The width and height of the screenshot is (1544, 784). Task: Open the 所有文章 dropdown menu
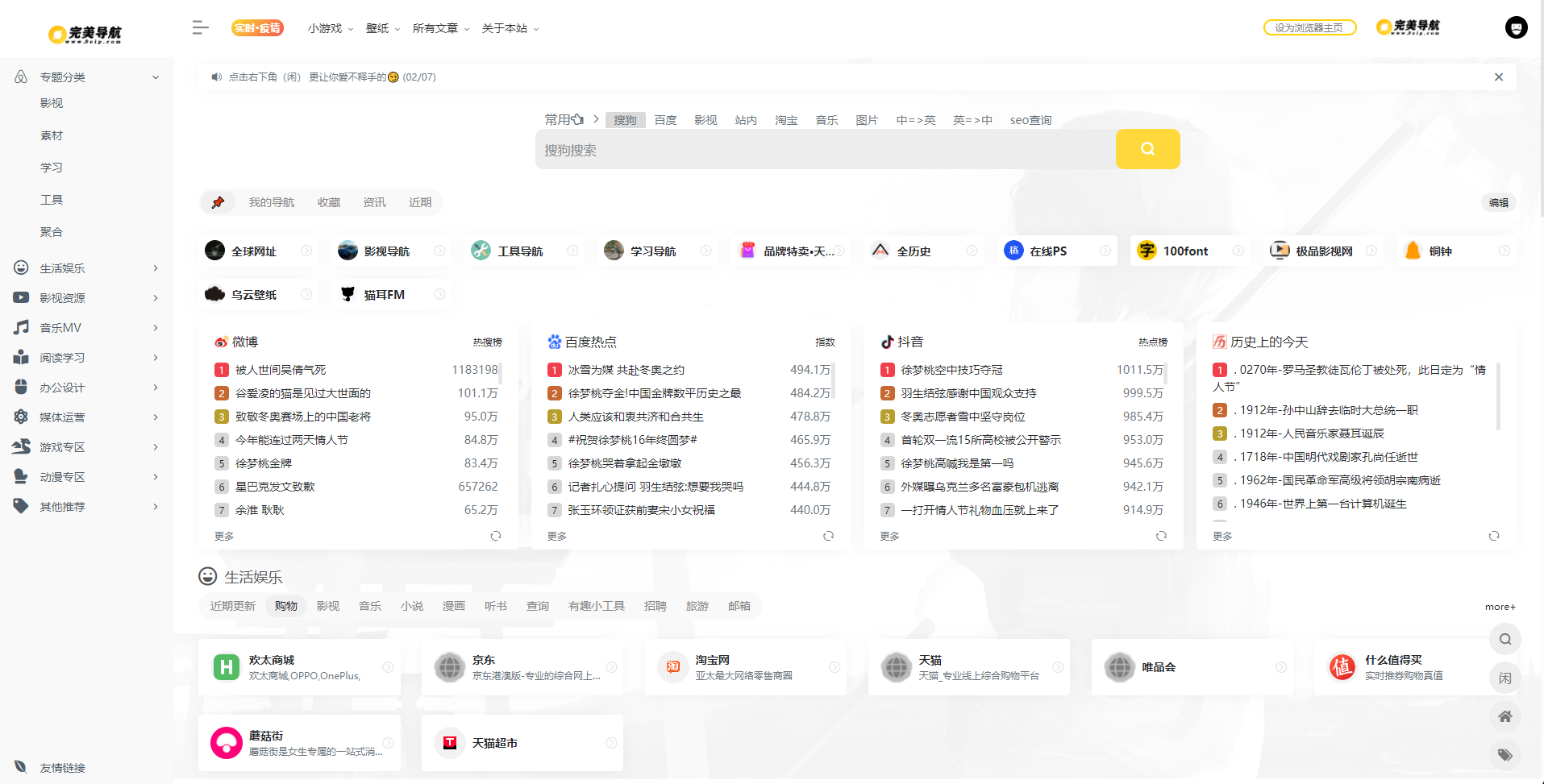(441, 28)
